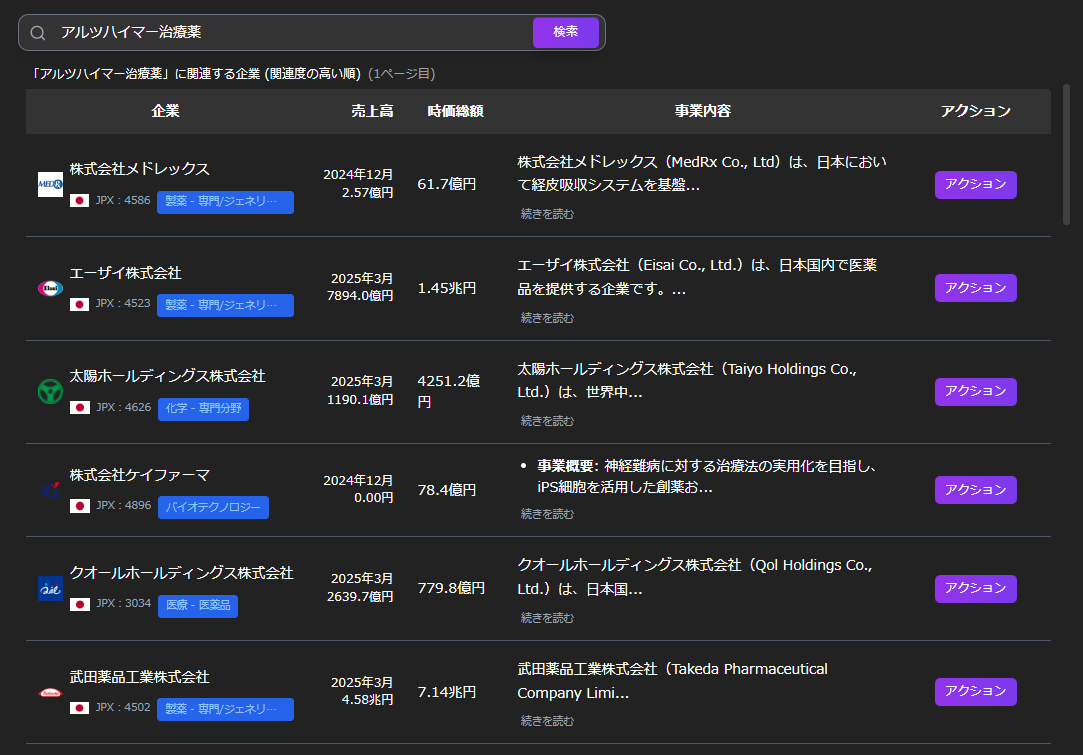Click the アクション column header
Screen dimensions: 1083x755
(975, 111)
